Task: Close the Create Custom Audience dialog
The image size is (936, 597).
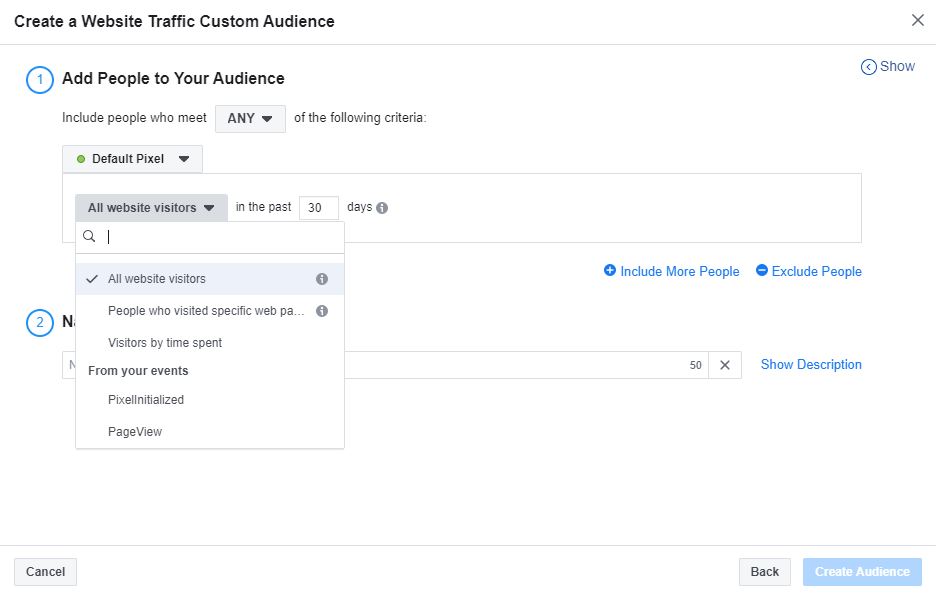Action: click(x=917, y=20)
